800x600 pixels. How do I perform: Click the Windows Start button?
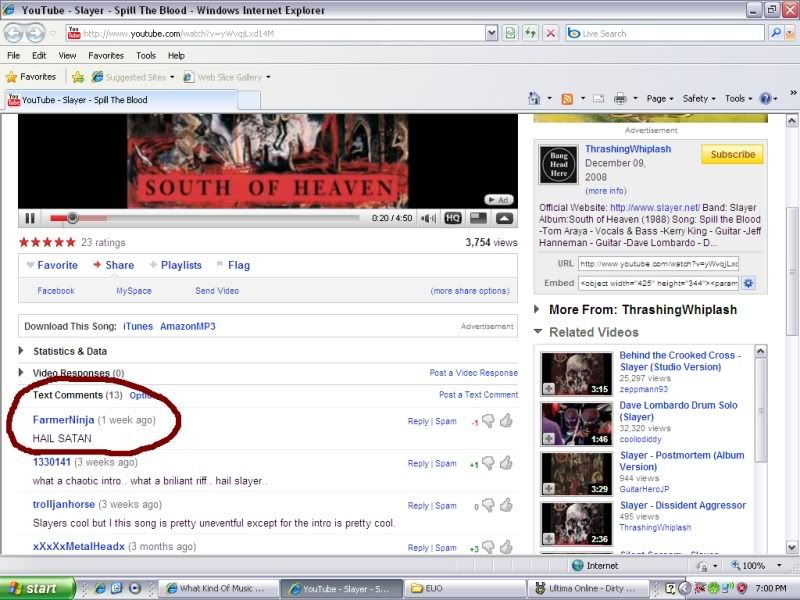tap(37, 588)
